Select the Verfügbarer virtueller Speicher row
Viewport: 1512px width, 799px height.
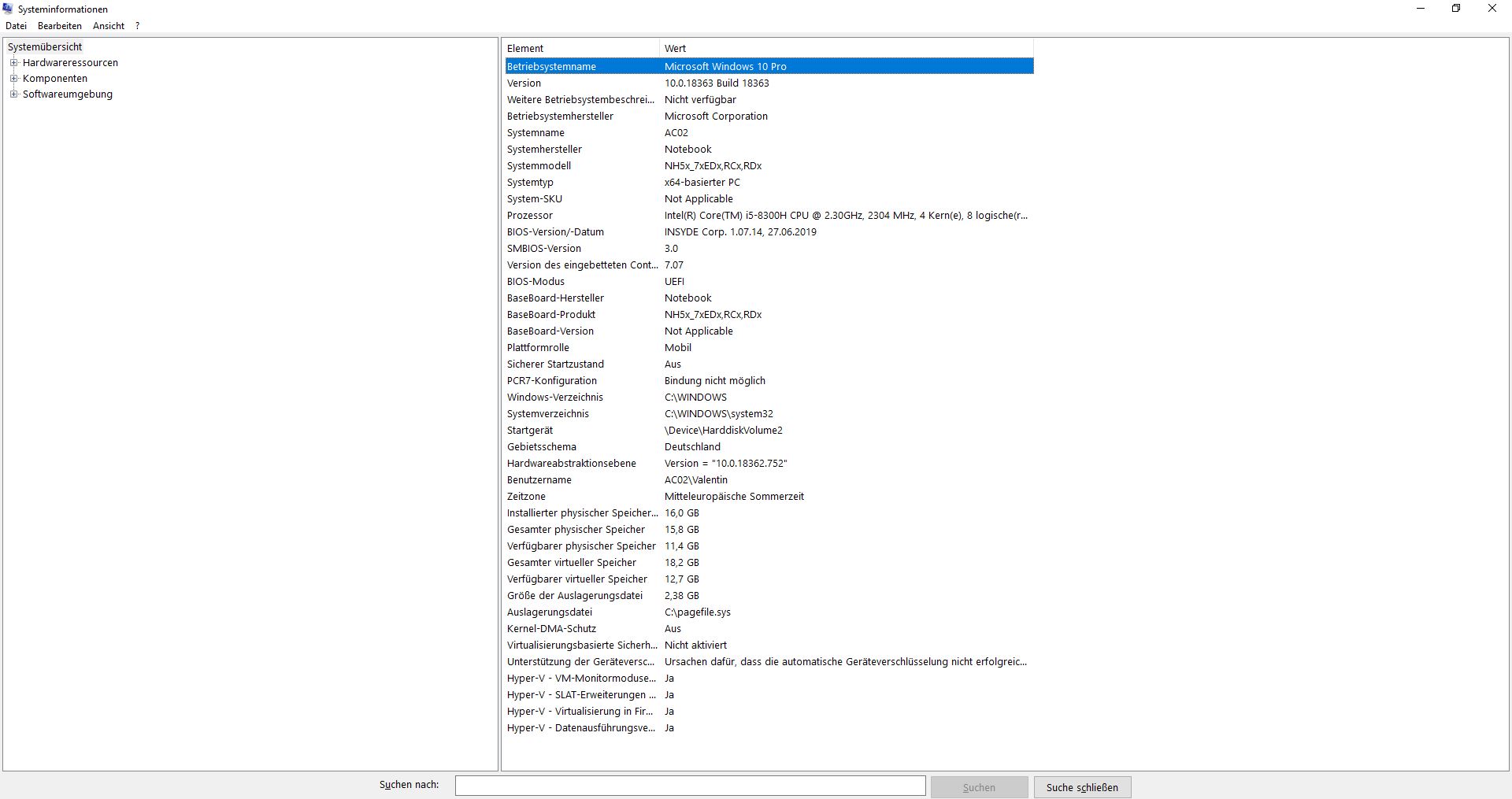coord(769,579)
